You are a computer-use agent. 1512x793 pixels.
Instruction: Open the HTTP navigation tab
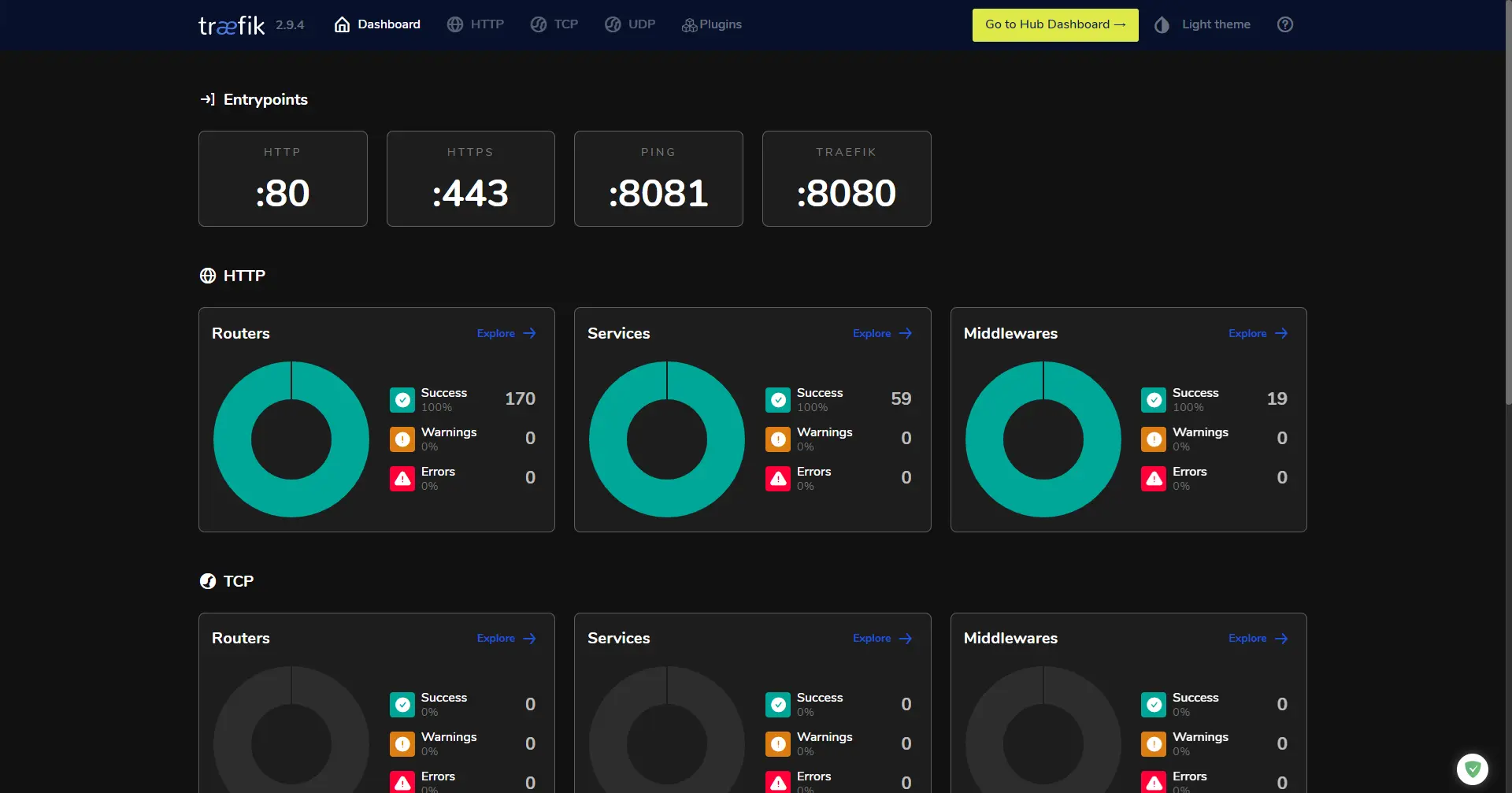476,24
